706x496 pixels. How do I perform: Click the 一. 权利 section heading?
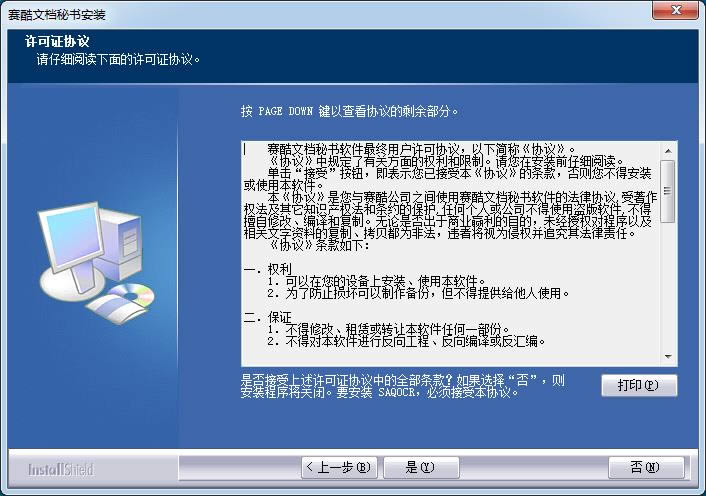click(267, 269)
